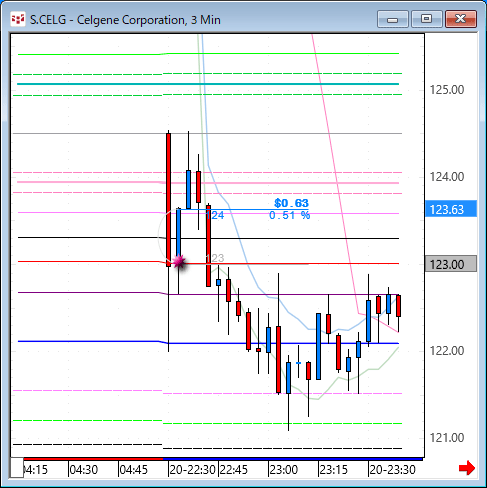
Task: Click the 23:15 time axis label
Action: [x=334, y=470]
